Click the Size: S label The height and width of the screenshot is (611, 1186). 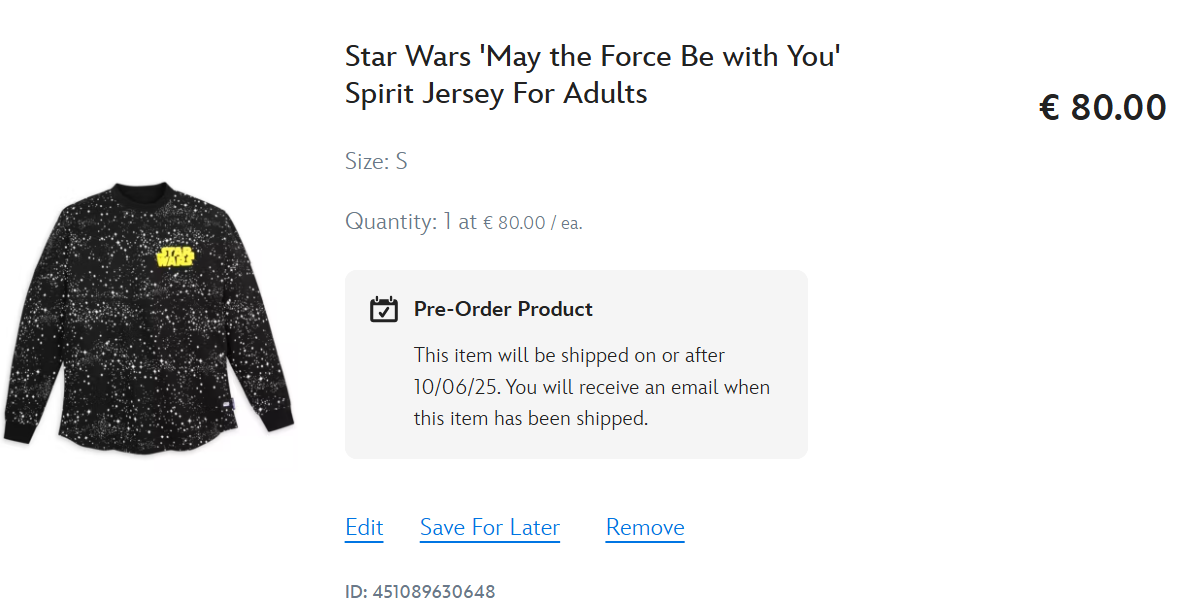pyautogui.click(x=376, y=161)
